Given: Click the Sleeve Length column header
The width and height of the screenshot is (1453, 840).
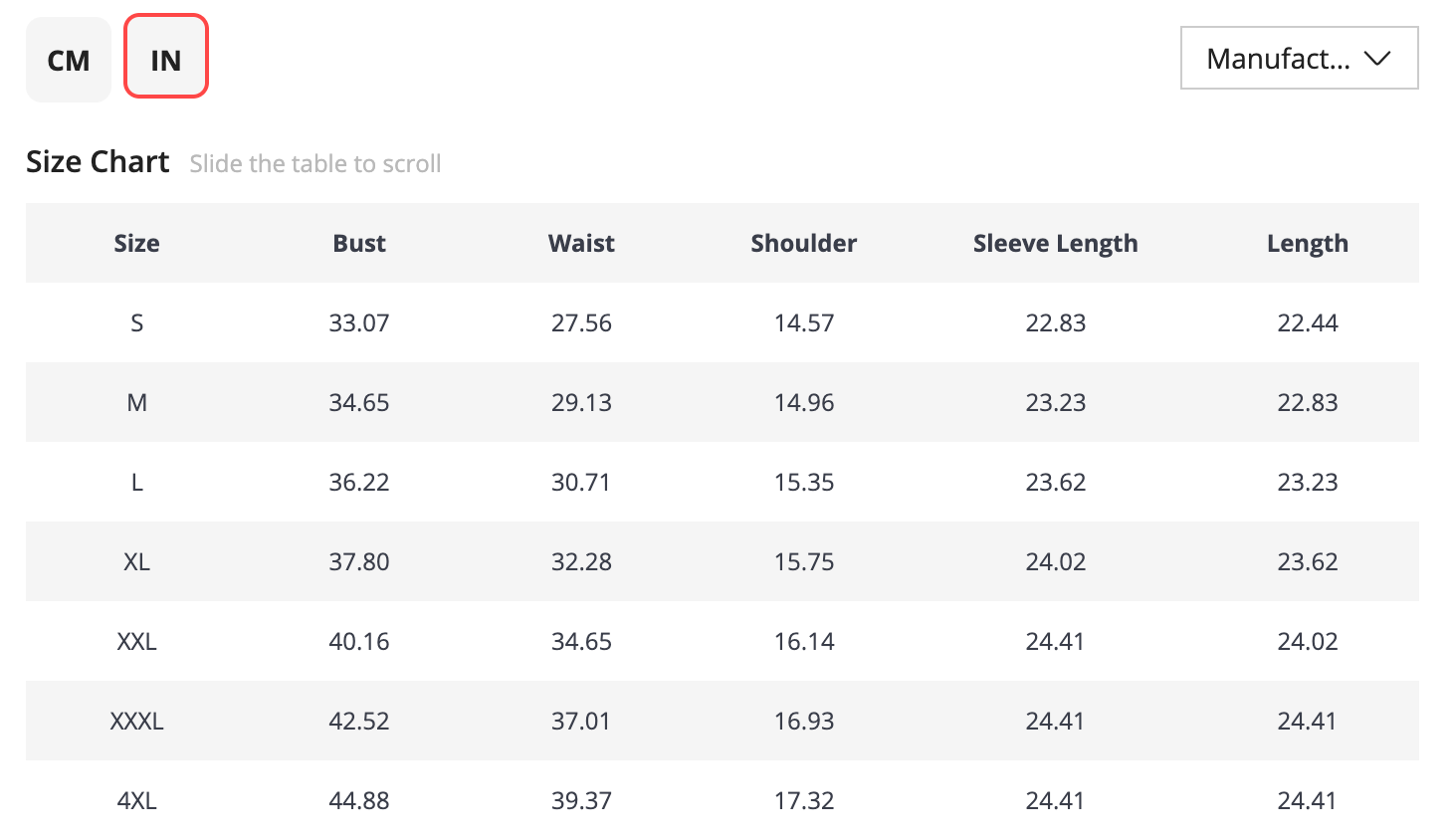Looking at the screenshot, I should click(x=1055, y=244).
